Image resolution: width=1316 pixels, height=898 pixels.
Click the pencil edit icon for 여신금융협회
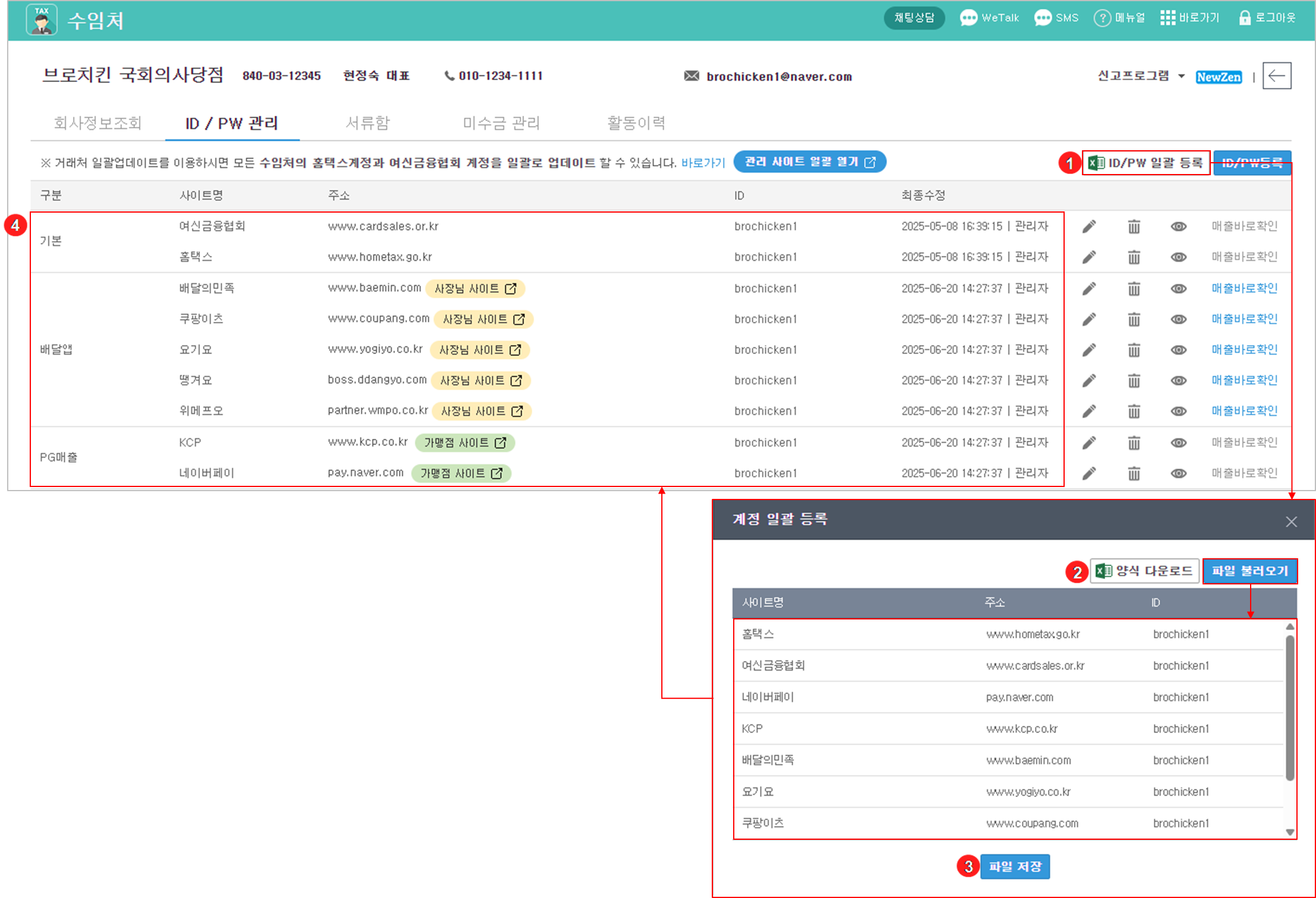1088,226
